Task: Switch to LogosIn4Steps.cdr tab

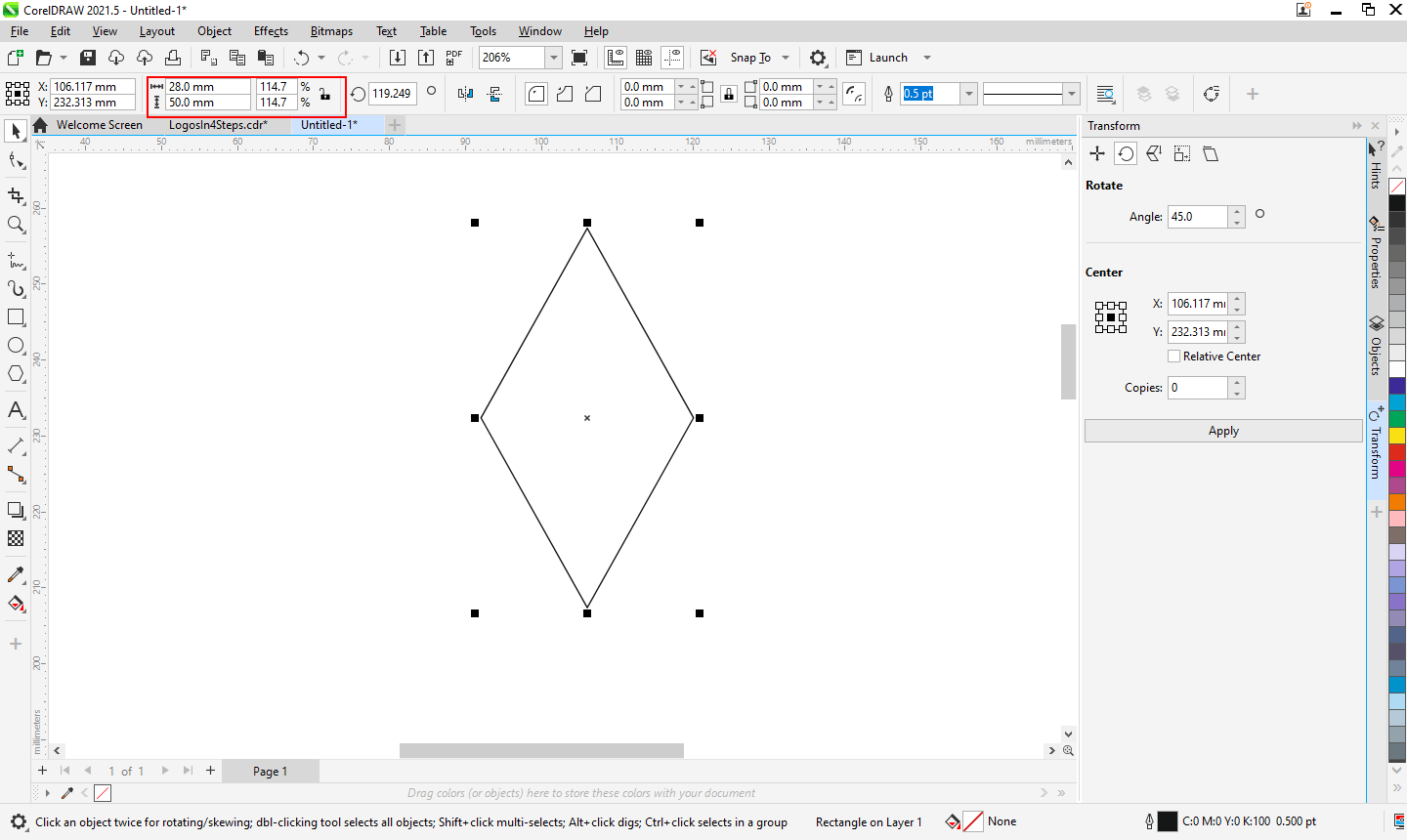Action: pyautogui.click(x=218, y=125)
